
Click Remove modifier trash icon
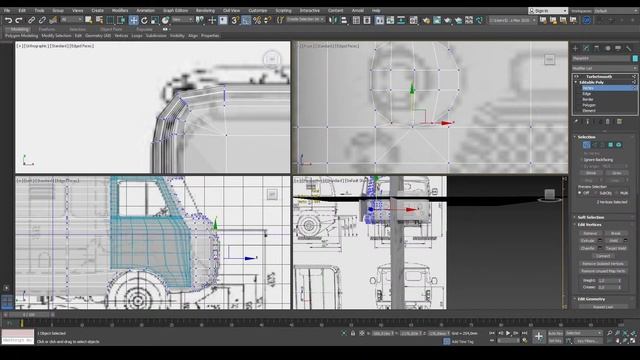point(608,122)
